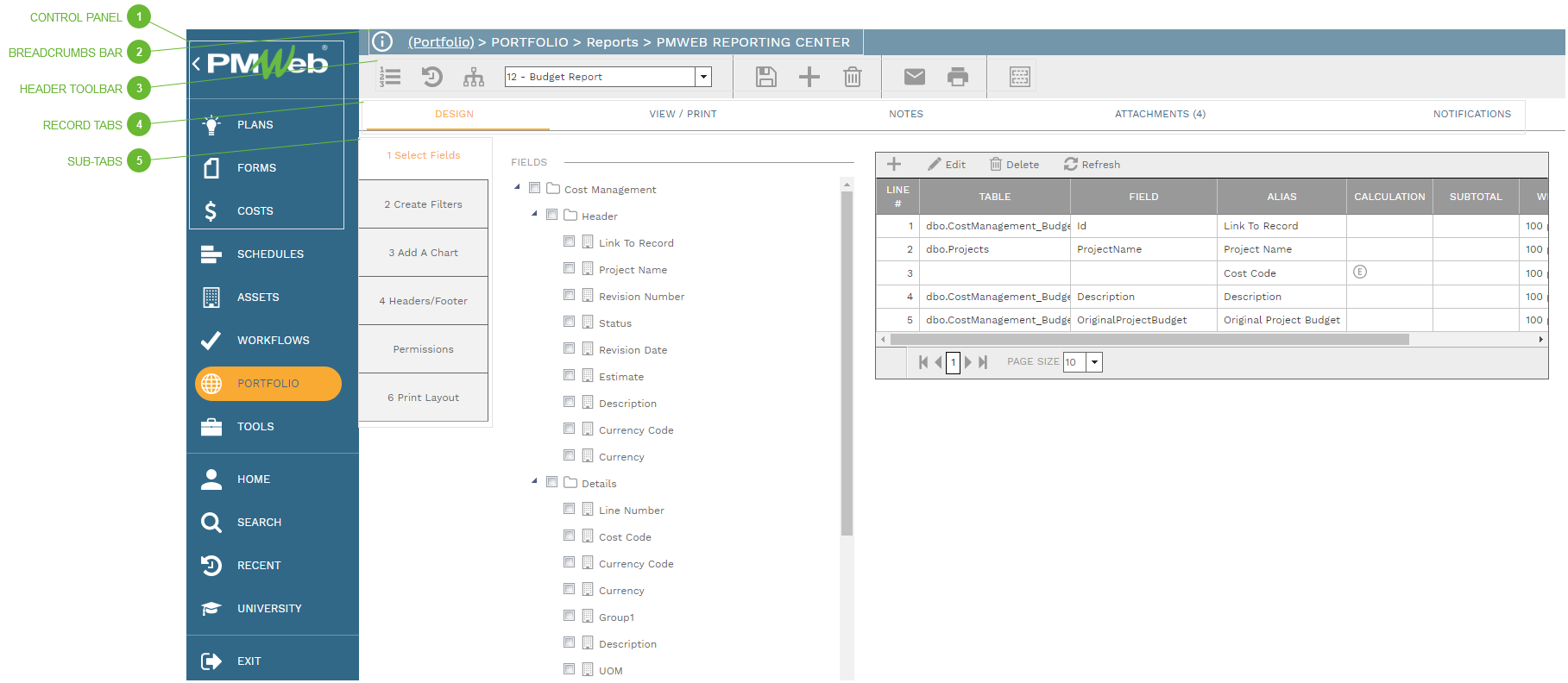
Task: Click the expression icon in Cost Code row
Action: [x=1360, y=272]
